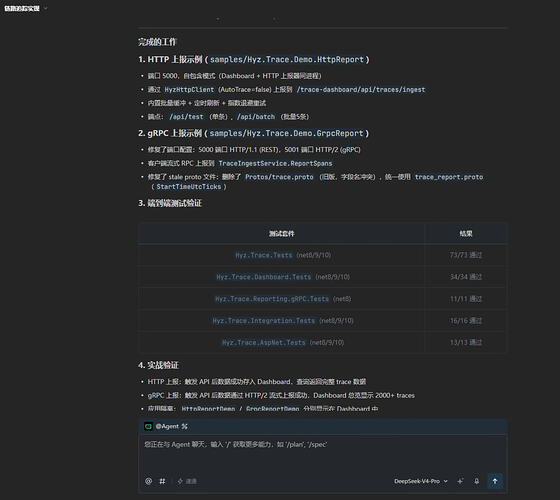
Task: Click the @Agent mode label
Action: click(x=167, y=426)
